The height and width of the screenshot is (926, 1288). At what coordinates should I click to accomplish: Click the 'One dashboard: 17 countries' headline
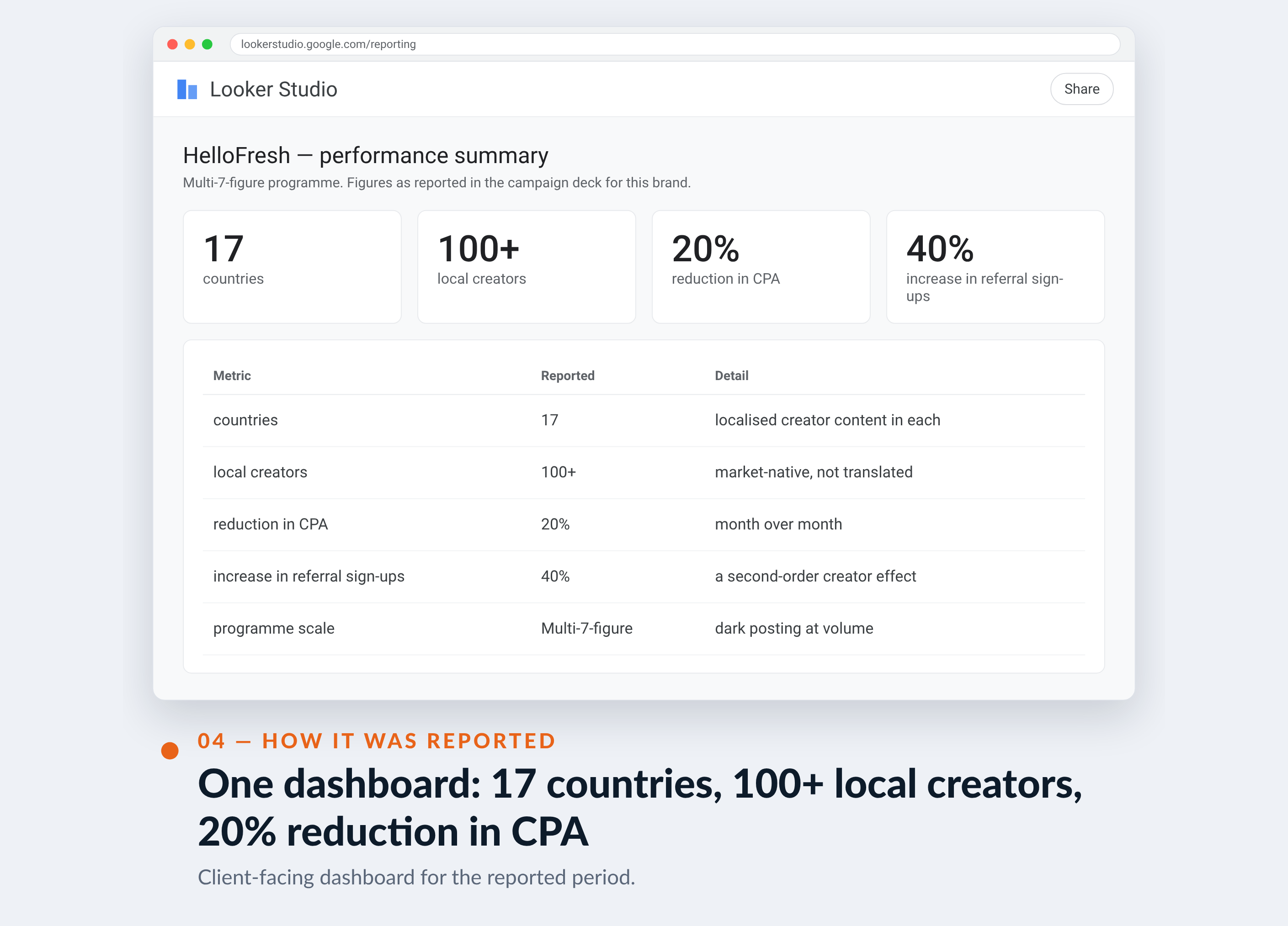pyautogui.click(x=640, y=808)
